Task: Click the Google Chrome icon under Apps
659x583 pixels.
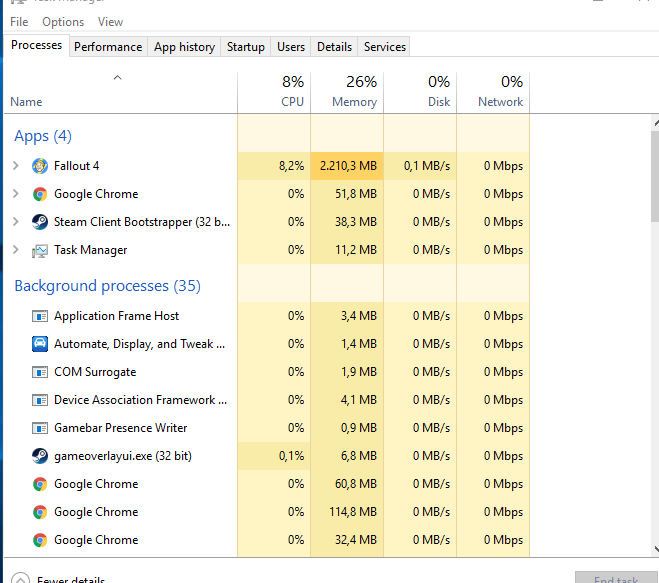Action: coord(40,194)
